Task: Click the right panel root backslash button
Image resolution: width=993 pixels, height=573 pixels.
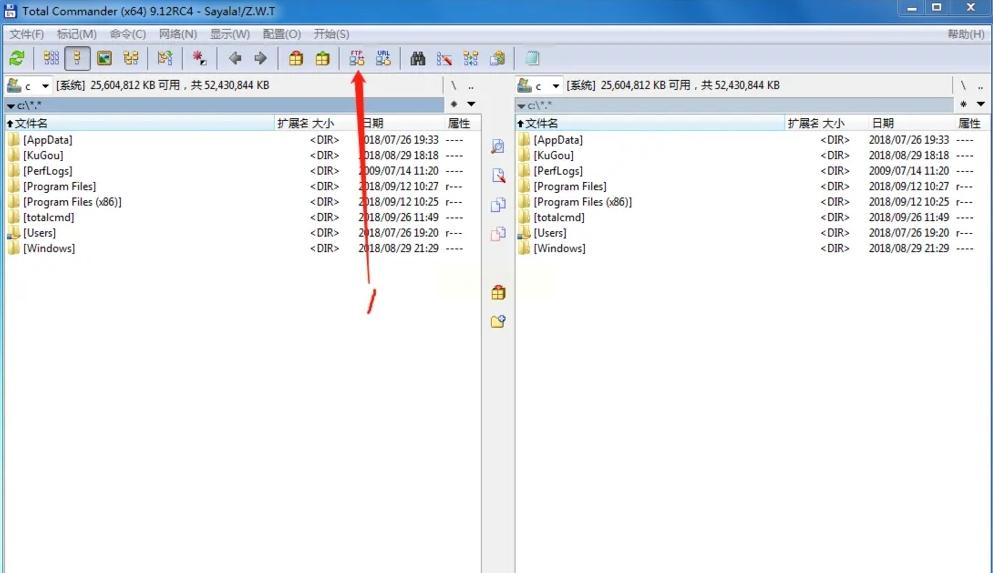Action: pyautogui.click(x=963, y=85)
